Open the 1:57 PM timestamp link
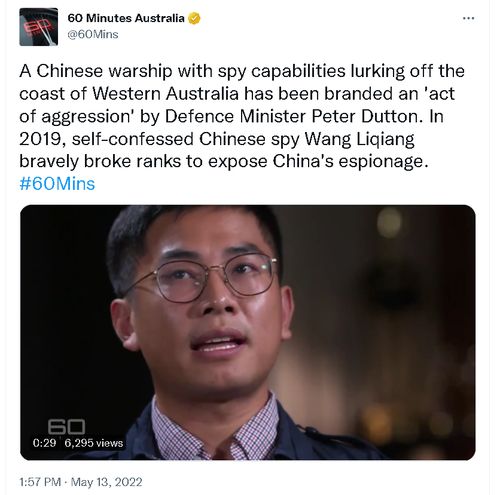Screen dimensions: 500x495 40,482
